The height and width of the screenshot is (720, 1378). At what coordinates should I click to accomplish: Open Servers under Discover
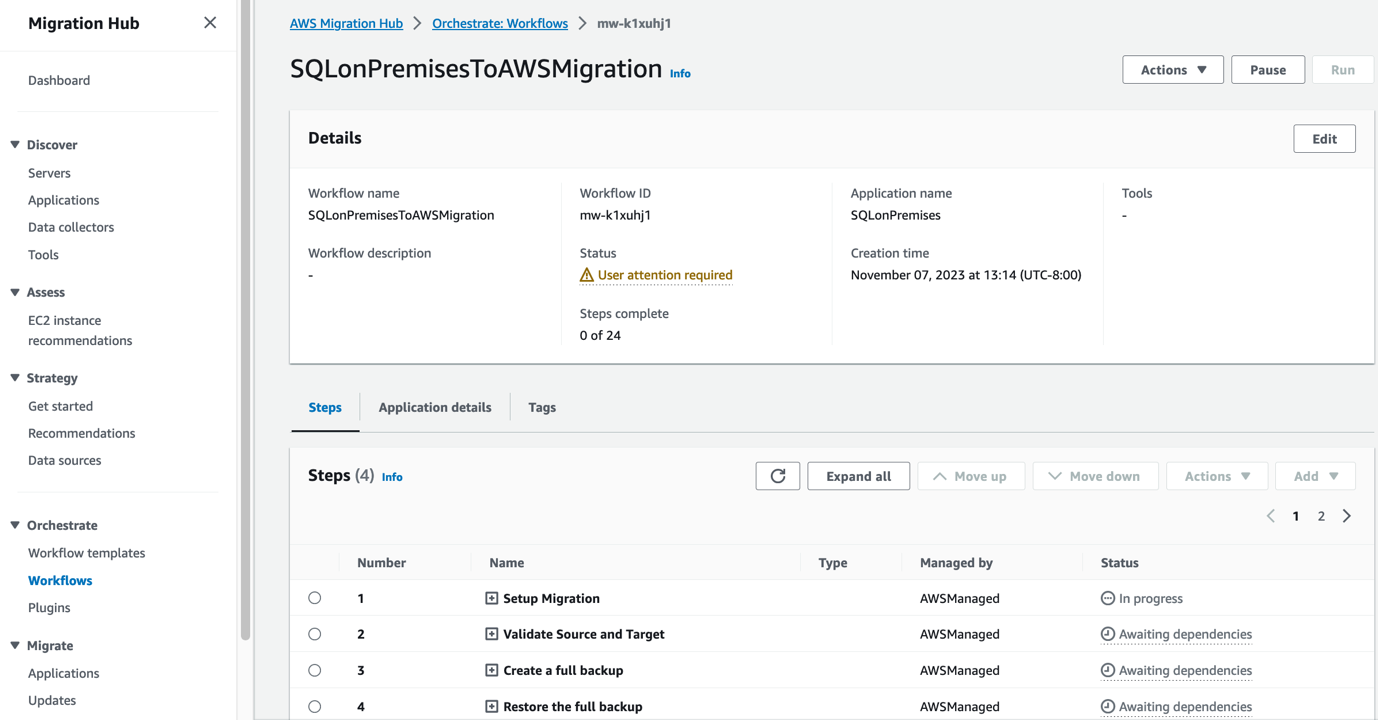tap(49, 173)
